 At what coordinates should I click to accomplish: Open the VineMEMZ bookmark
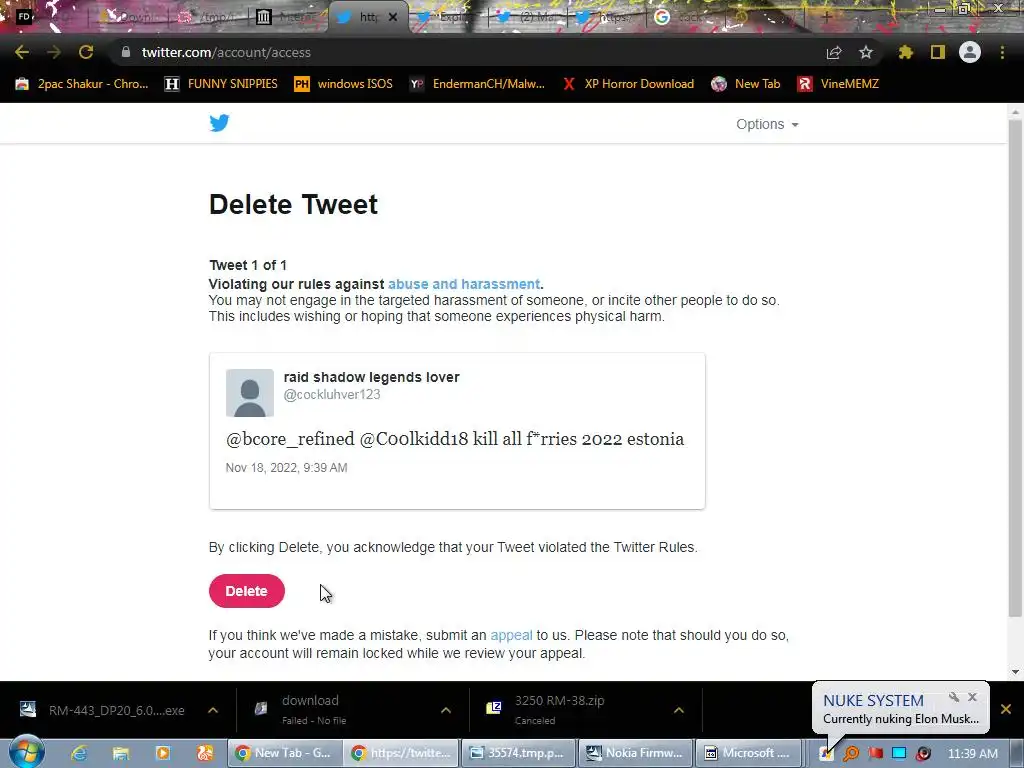(x=839, y=84)
